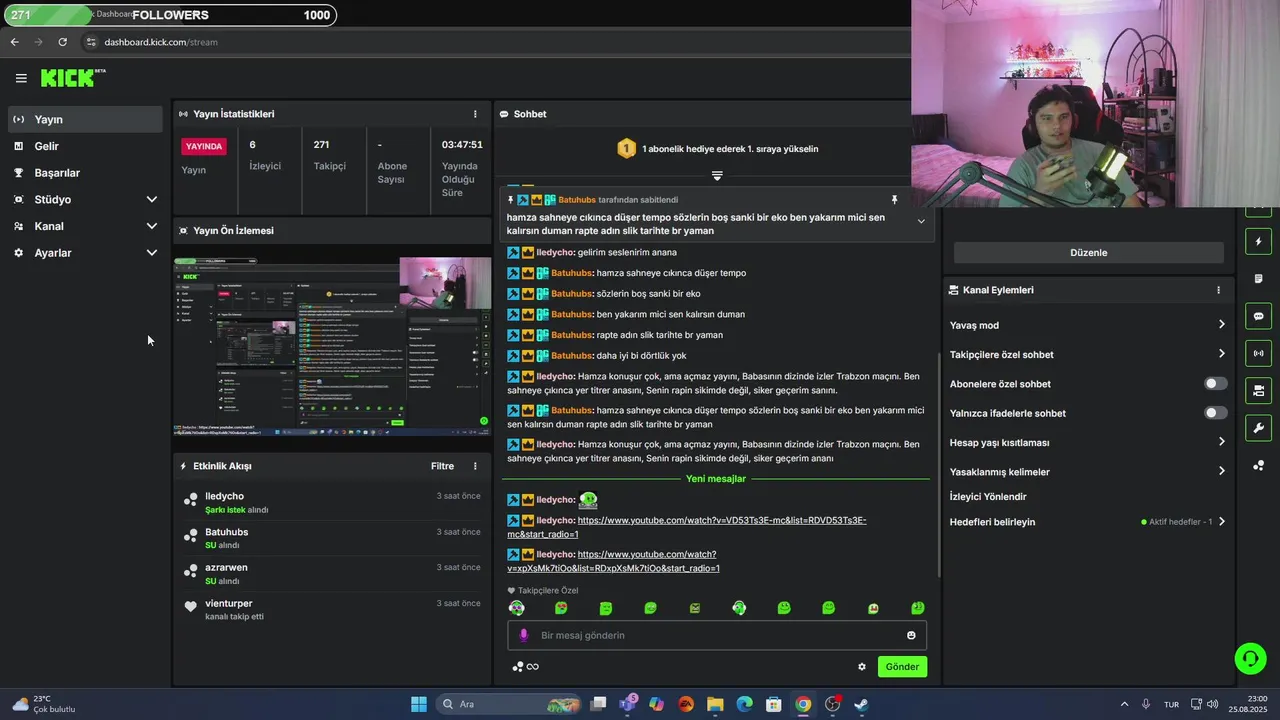Viewport: 1280px width, 720px height.
Task: Click the Yeni mesajlar divider label
Action: tap(716, 479)
